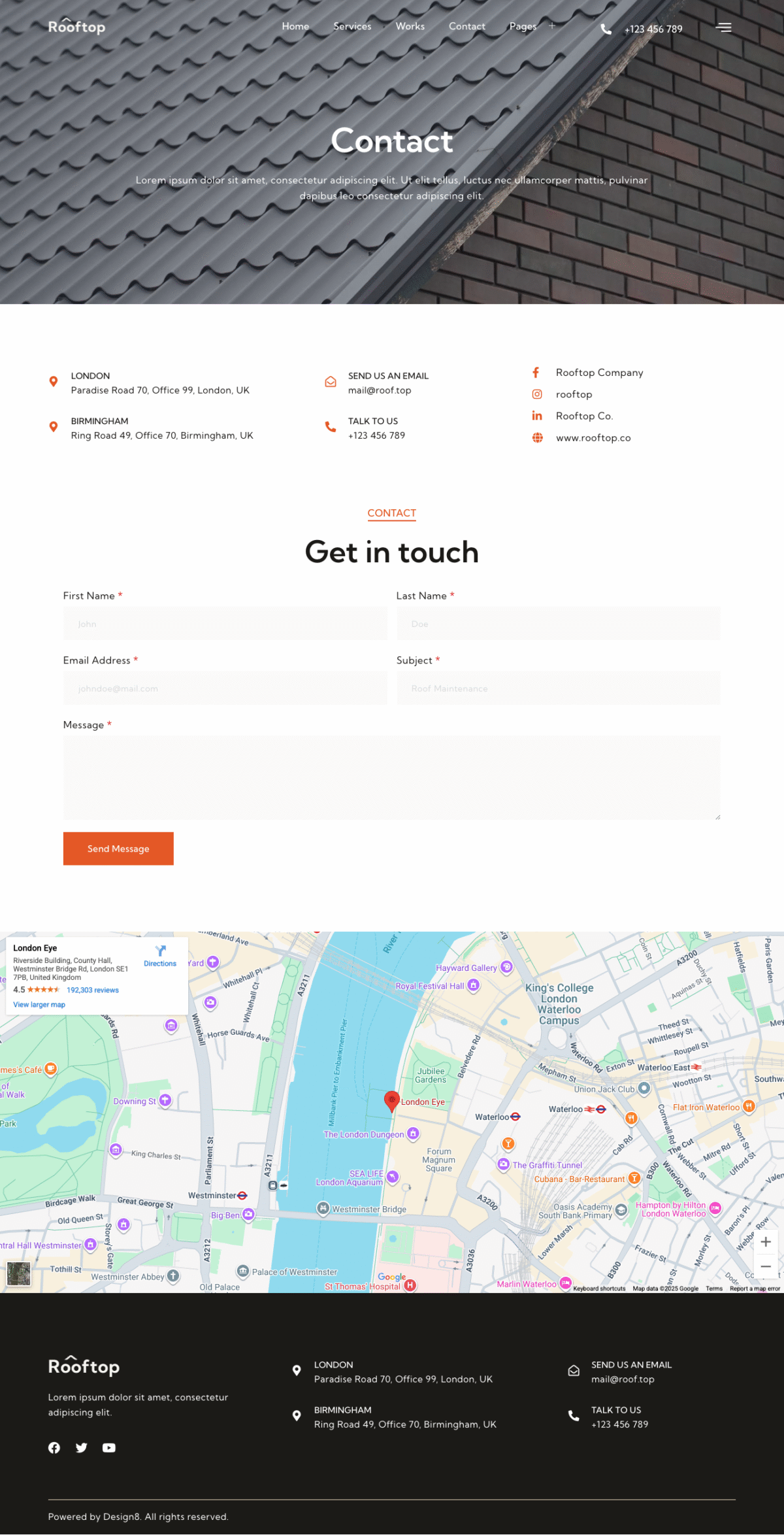This screenshot has width=784, height=1535.
Task: Click into the Message text area
Action: (x=391, y=778)
